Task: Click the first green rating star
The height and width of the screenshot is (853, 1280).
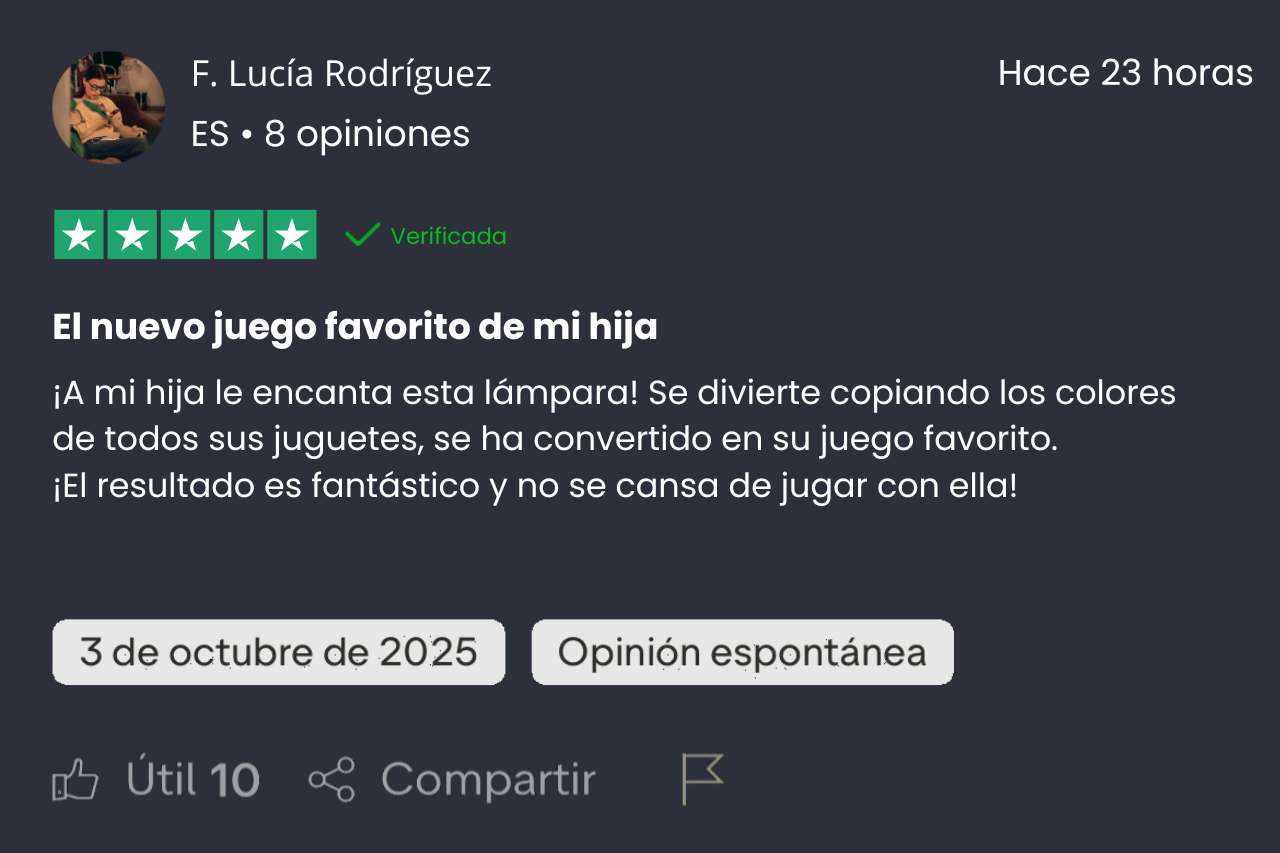Action: tap(79, 235)
